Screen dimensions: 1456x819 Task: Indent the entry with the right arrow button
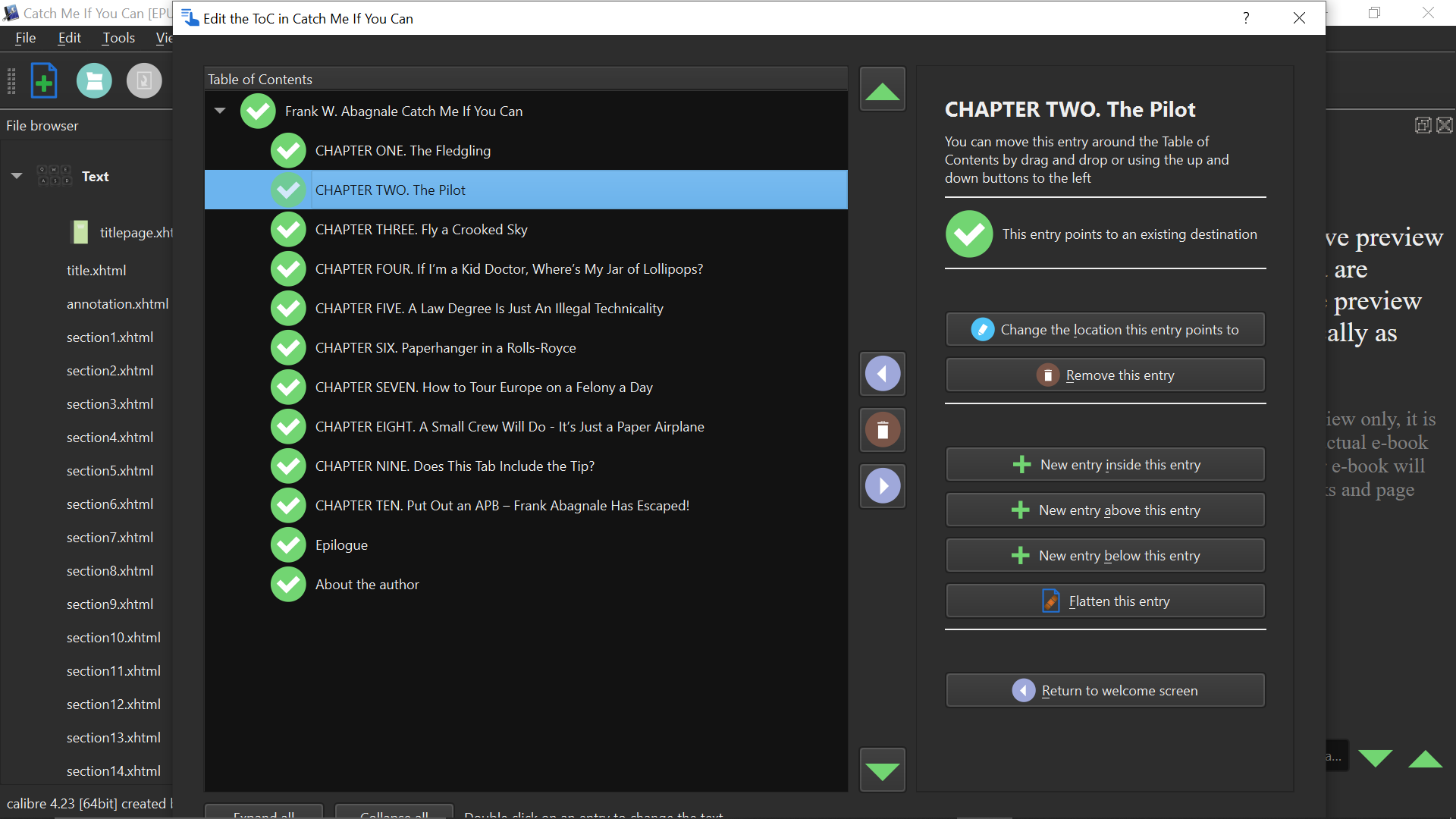click(x=882, y=485)
